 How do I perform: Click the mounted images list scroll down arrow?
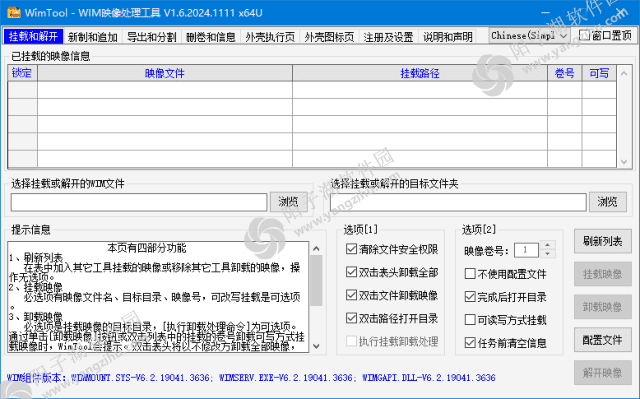click(x=624, y=161)
